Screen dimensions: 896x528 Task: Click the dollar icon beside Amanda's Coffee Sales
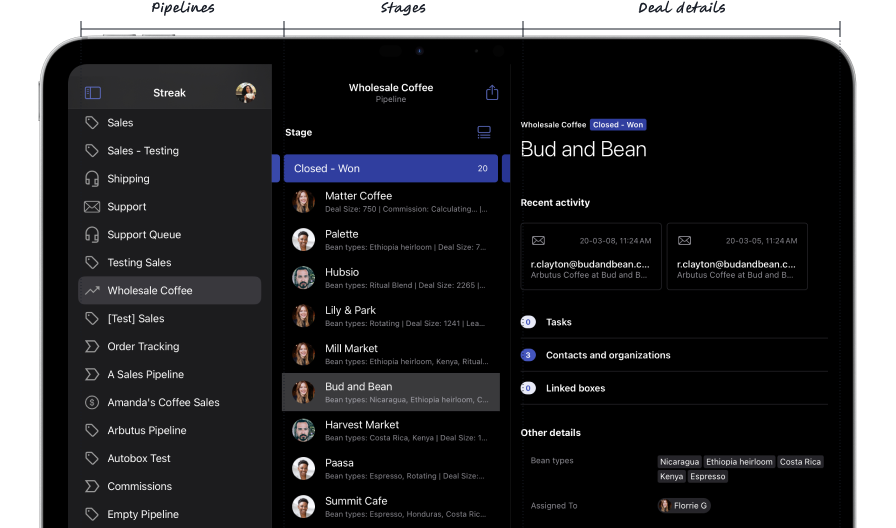pos(91,402)
